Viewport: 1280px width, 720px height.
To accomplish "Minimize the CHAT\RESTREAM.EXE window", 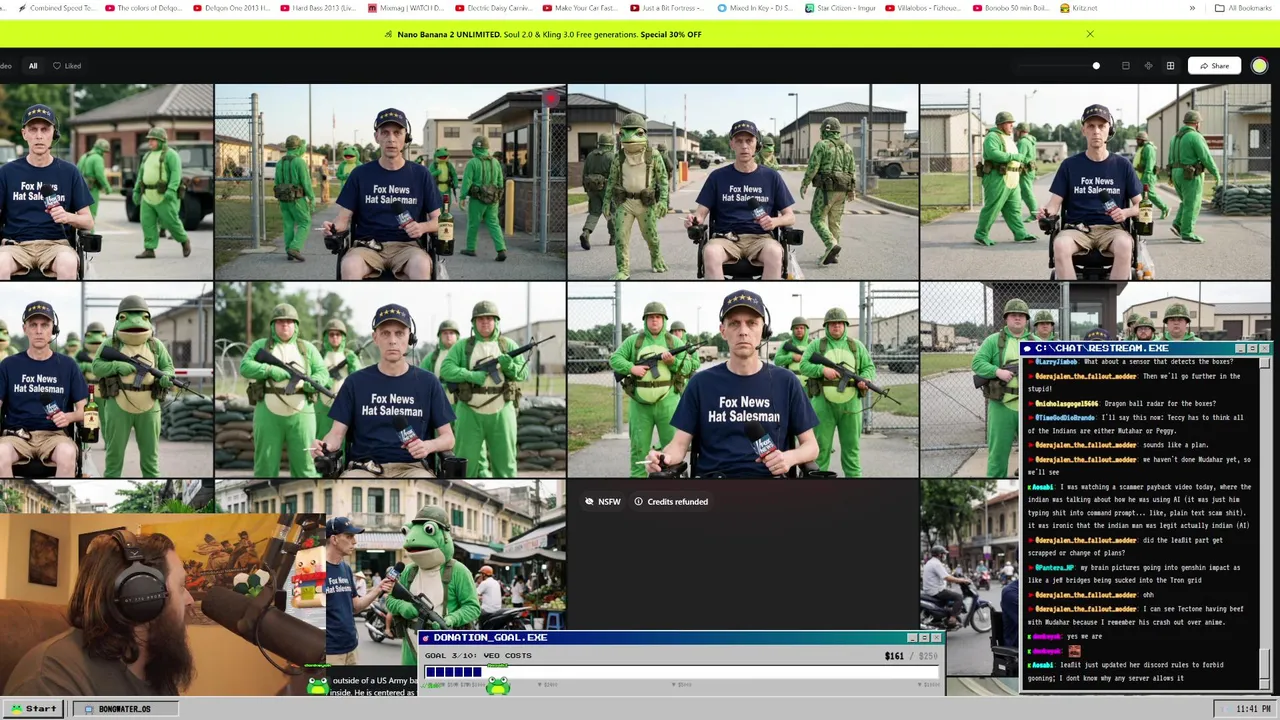I will [1241, 348].
